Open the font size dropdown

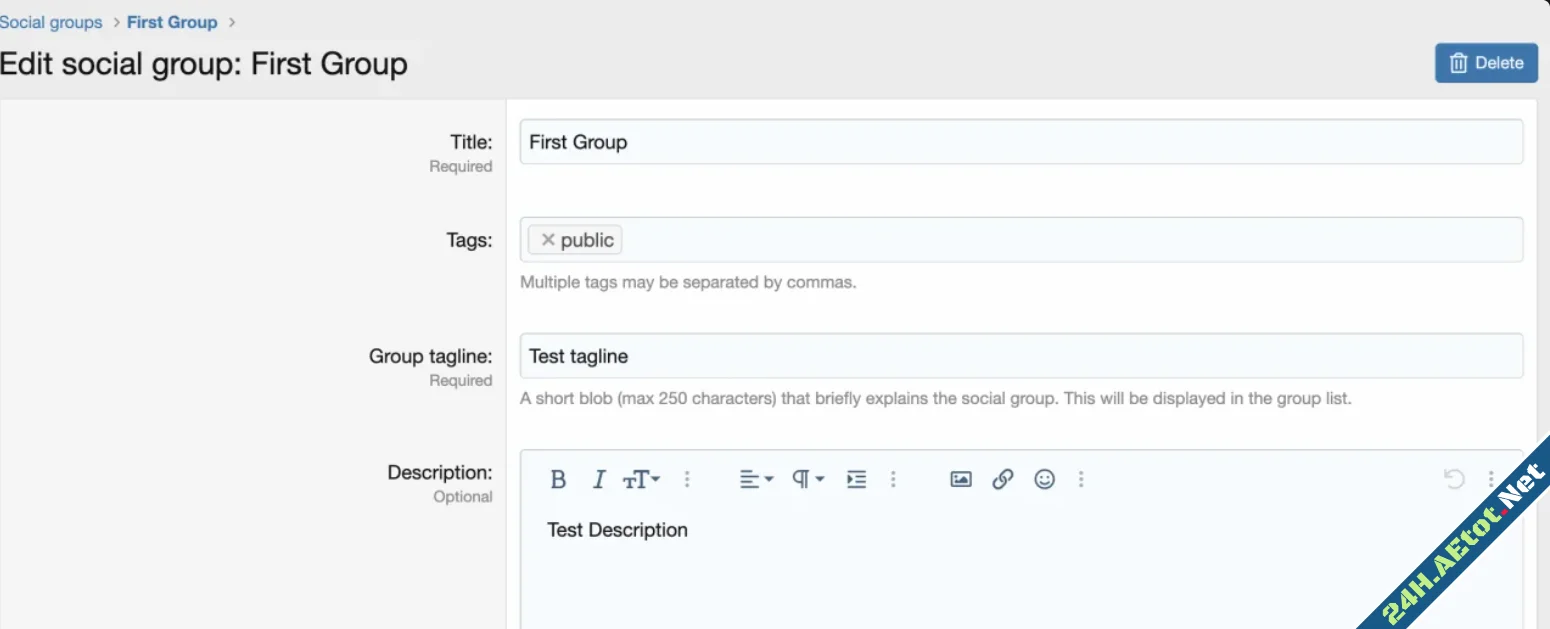click(641, 480)
